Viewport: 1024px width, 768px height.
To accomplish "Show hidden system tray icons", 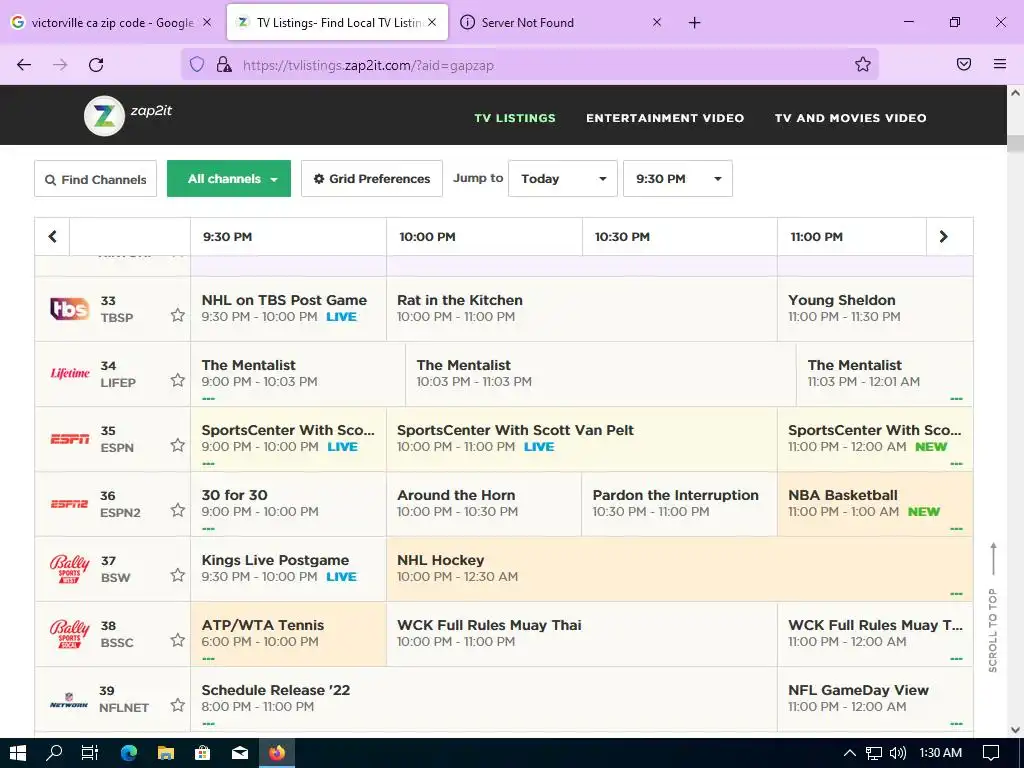I will point(849,753).
